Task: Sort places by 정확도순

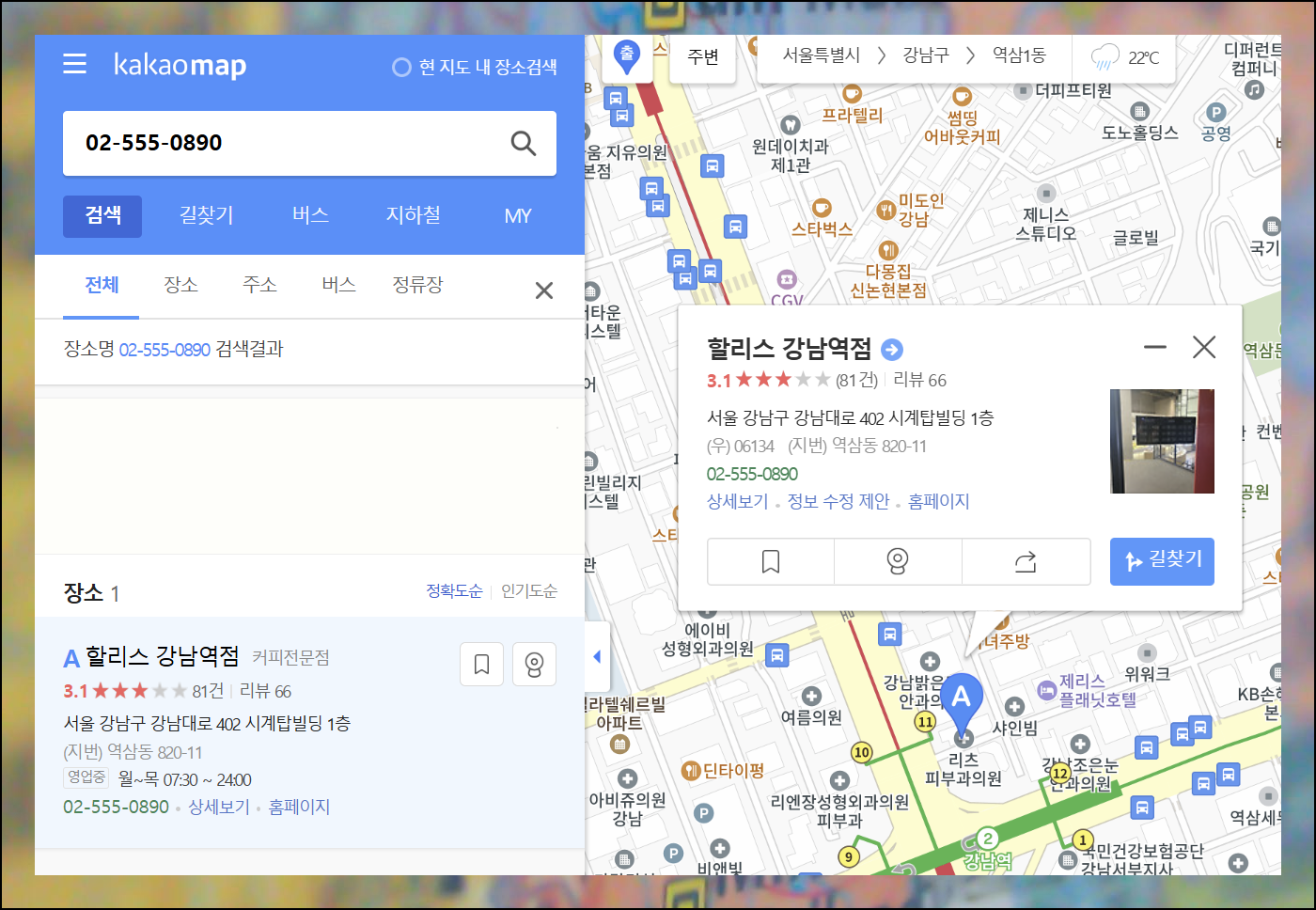Action: (454, 590)
